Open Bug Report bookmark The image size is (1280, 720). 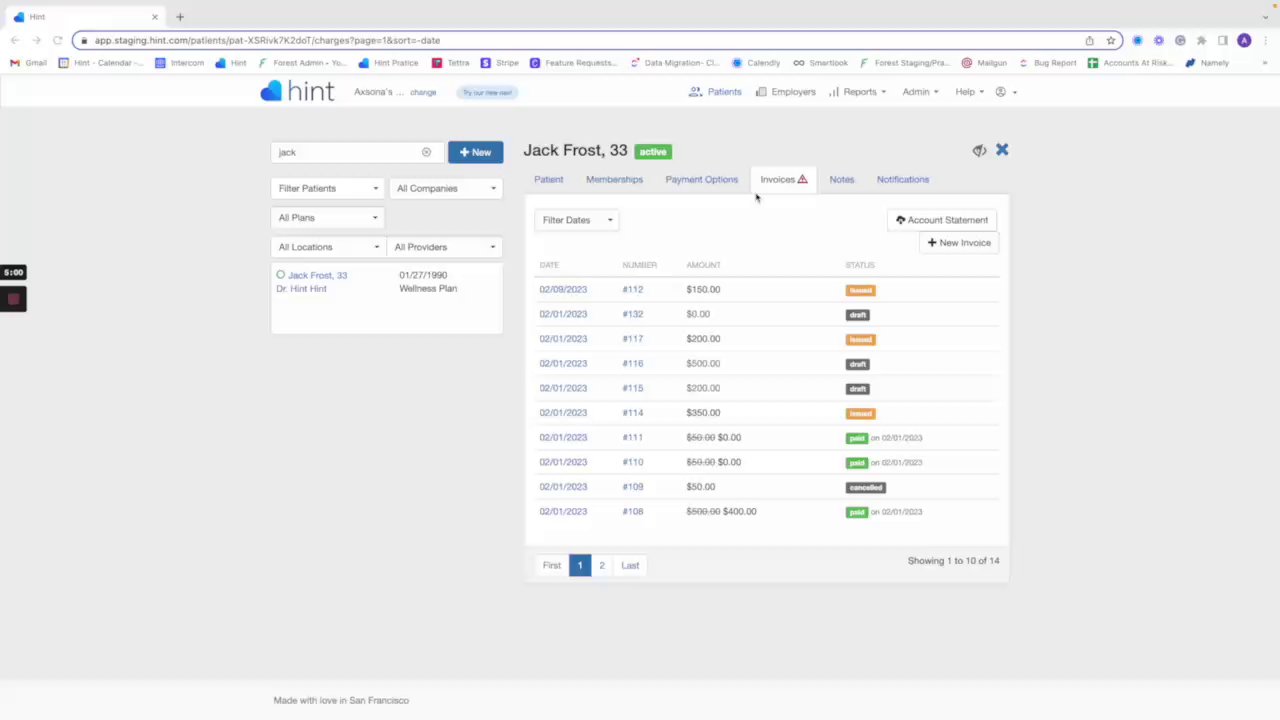point(1048,63)
